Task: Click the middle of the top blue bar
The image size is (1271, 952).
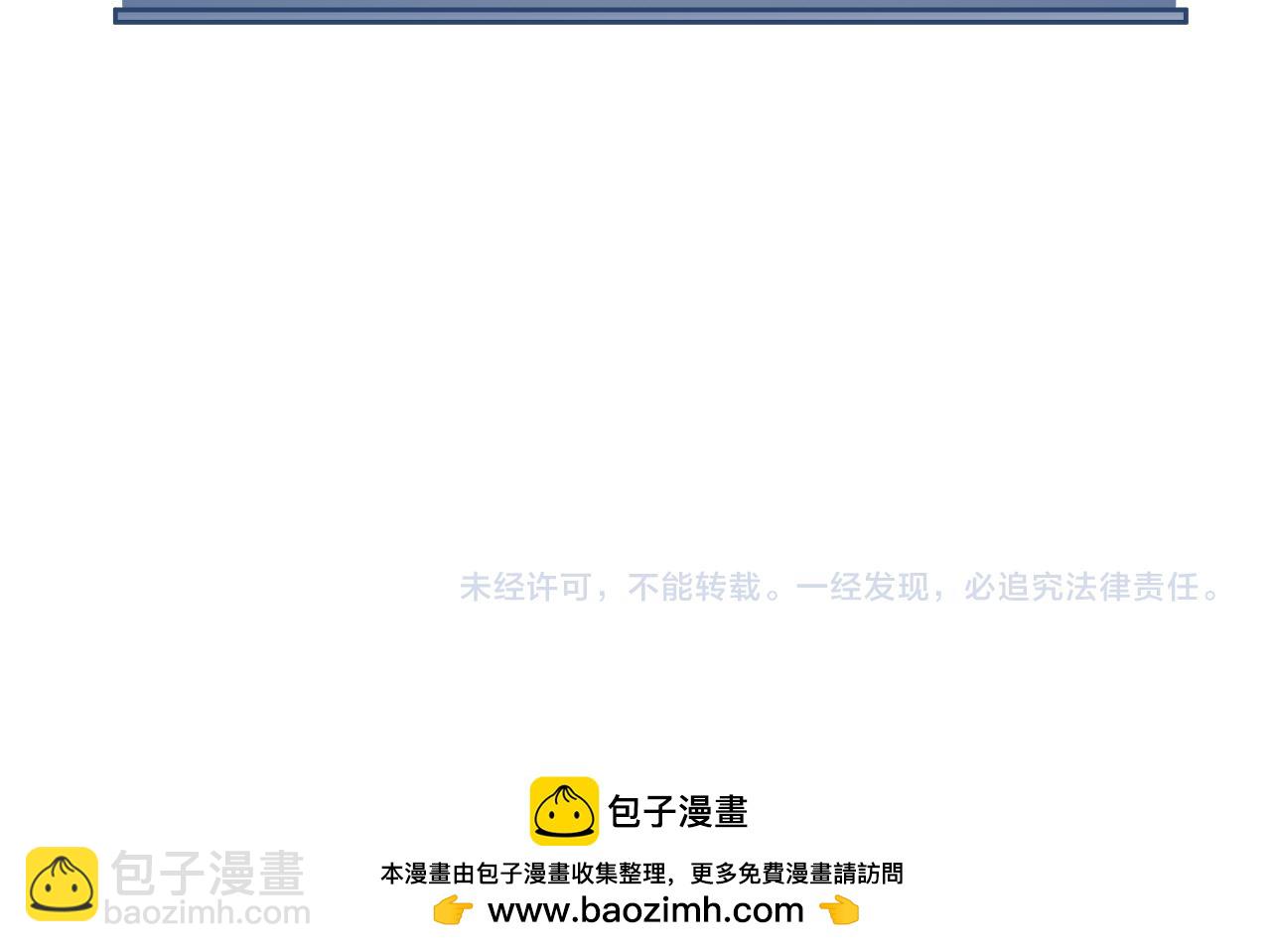Action: [x=650, y=15]
